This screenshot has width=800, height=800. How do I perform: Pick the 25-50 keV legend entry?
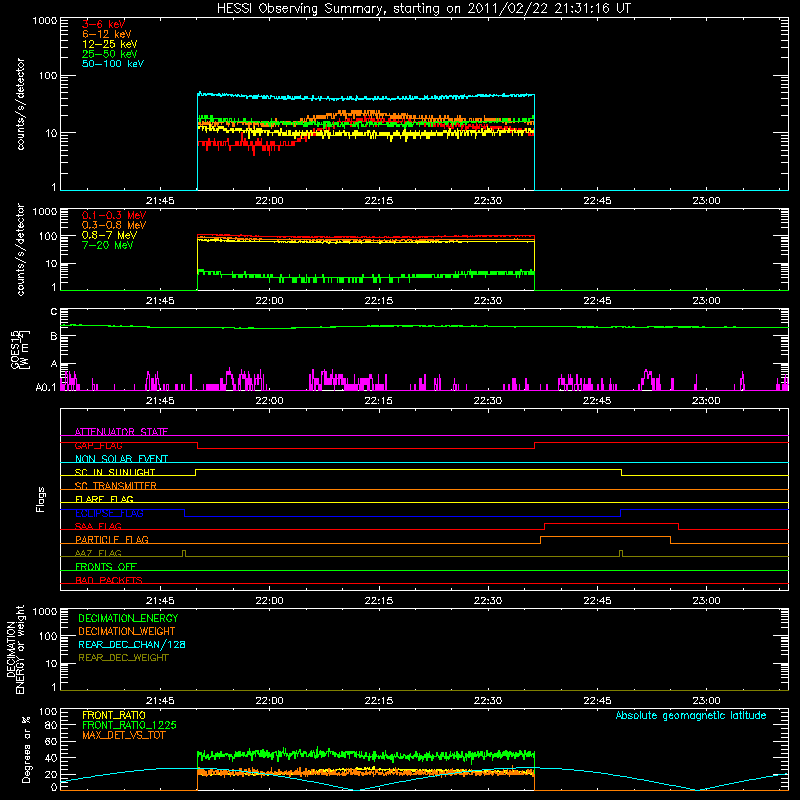(109, 54)
